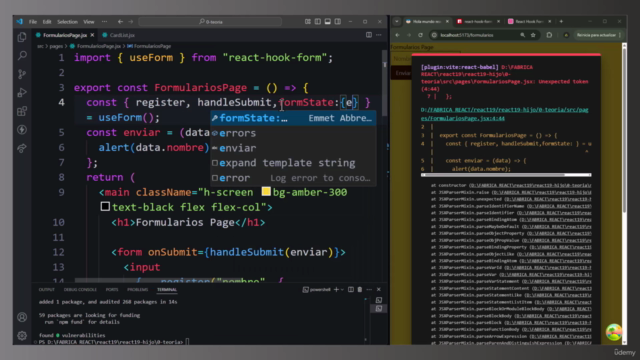Open the Selection menu

tap(67, 22)
